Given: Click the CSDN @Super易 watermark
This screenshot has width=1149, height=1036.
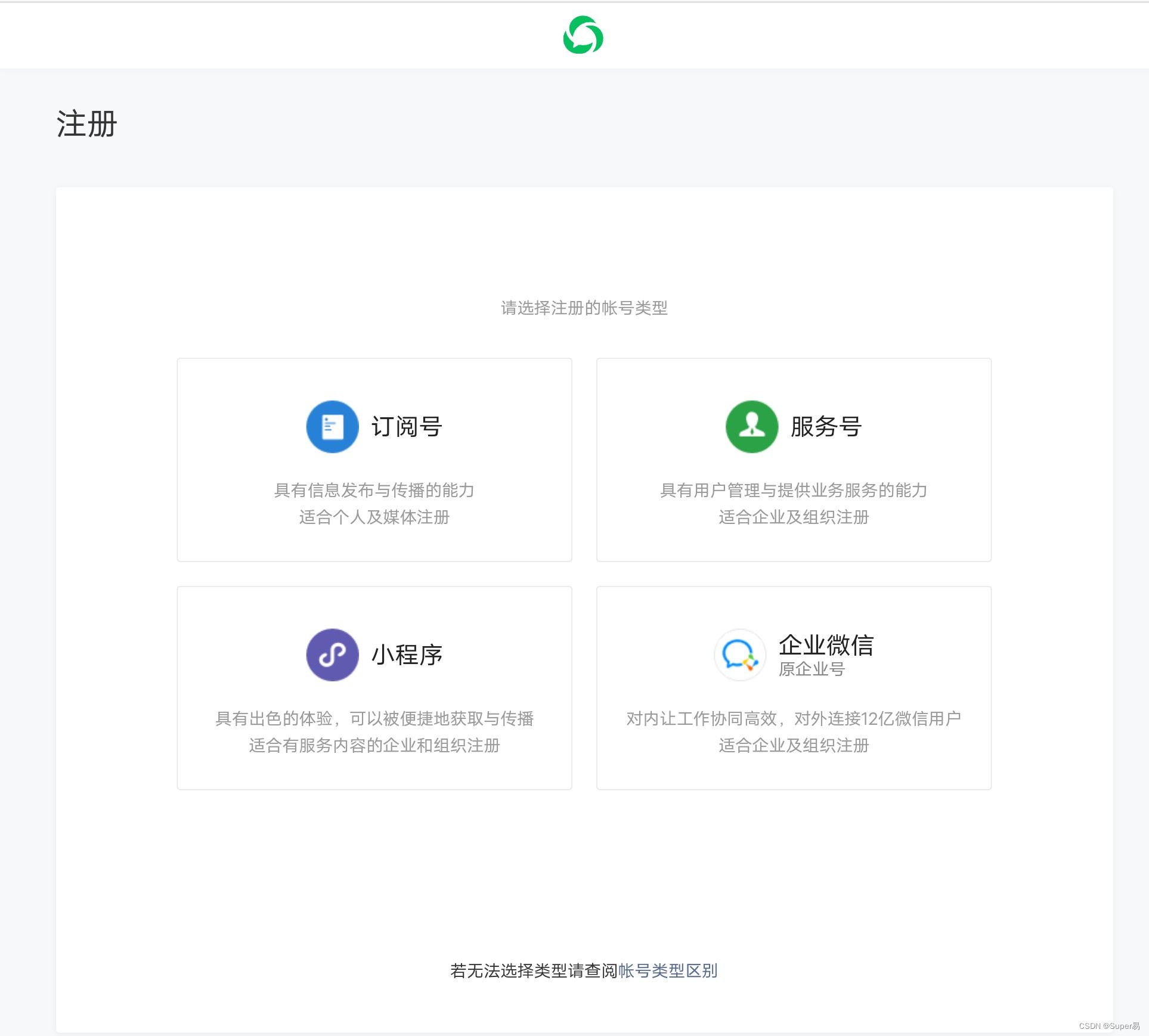Looking at the screenshot, I should [1108, 1026].
